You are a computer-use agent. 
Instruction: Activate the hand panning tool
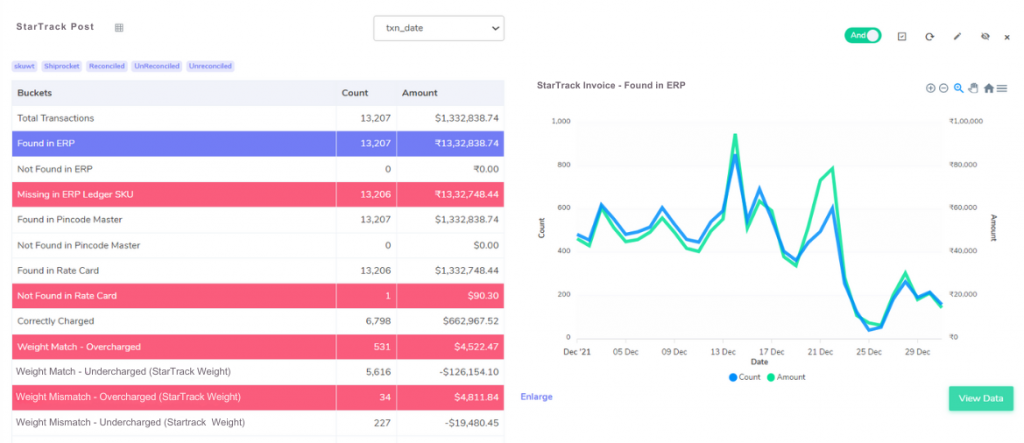(x=973, y=88)
